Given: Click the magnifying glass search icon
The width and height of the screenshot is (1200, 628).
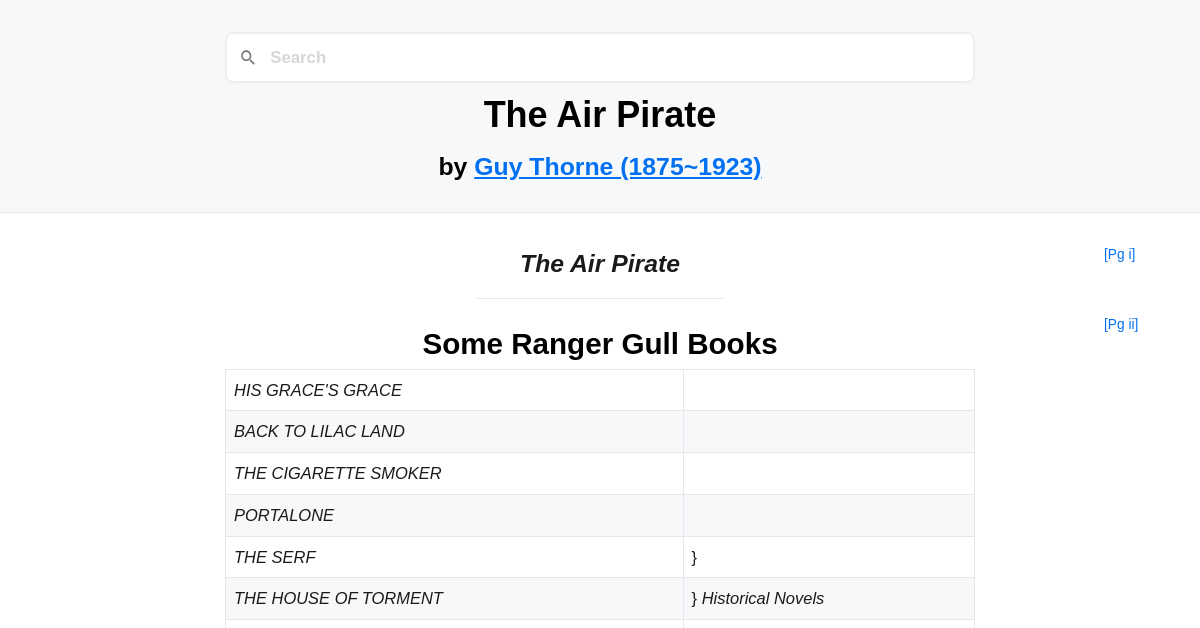Looking at the screenshot, I should click(x=248, y=57).
